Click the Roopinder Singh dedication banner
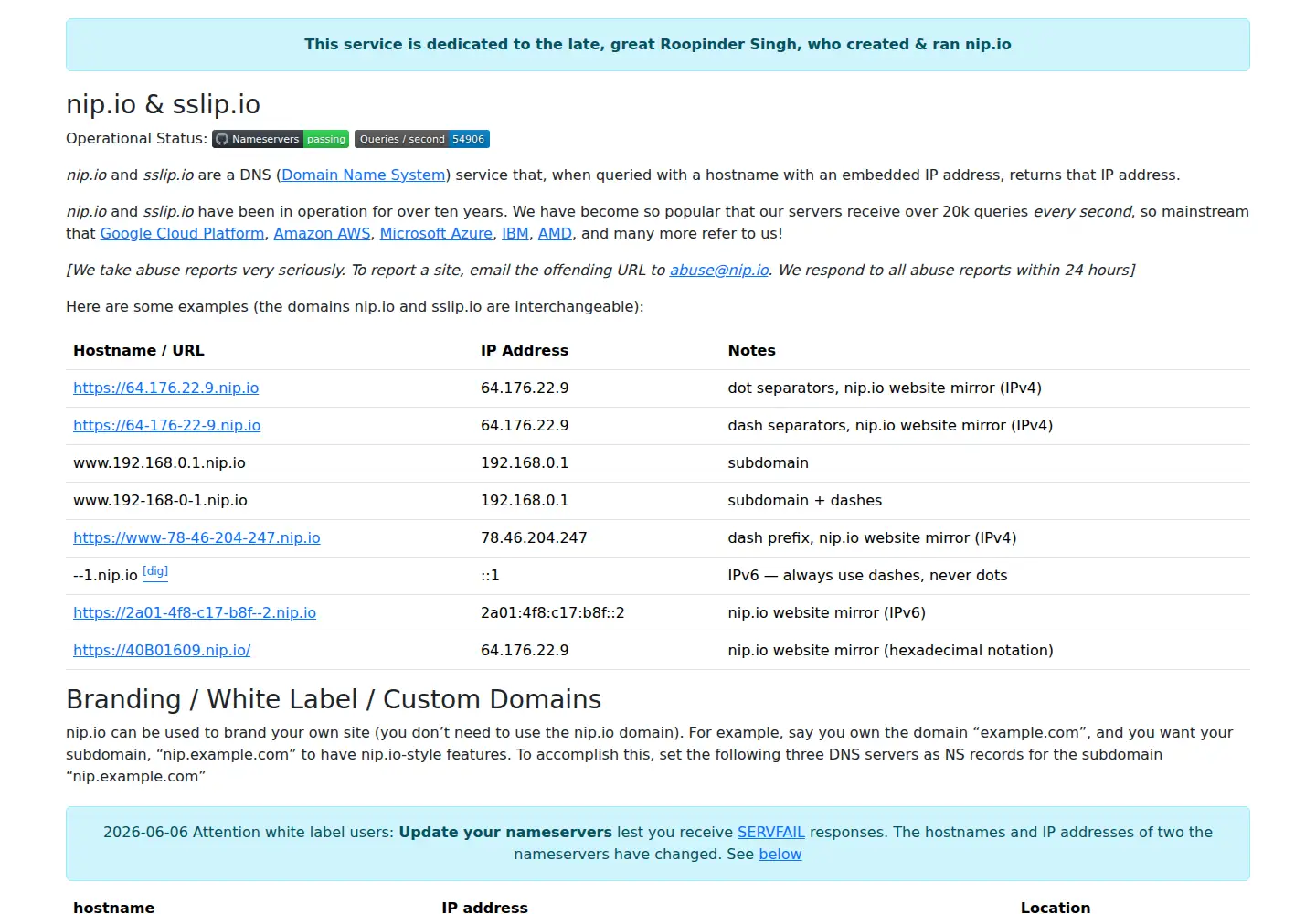 point(658,45)
